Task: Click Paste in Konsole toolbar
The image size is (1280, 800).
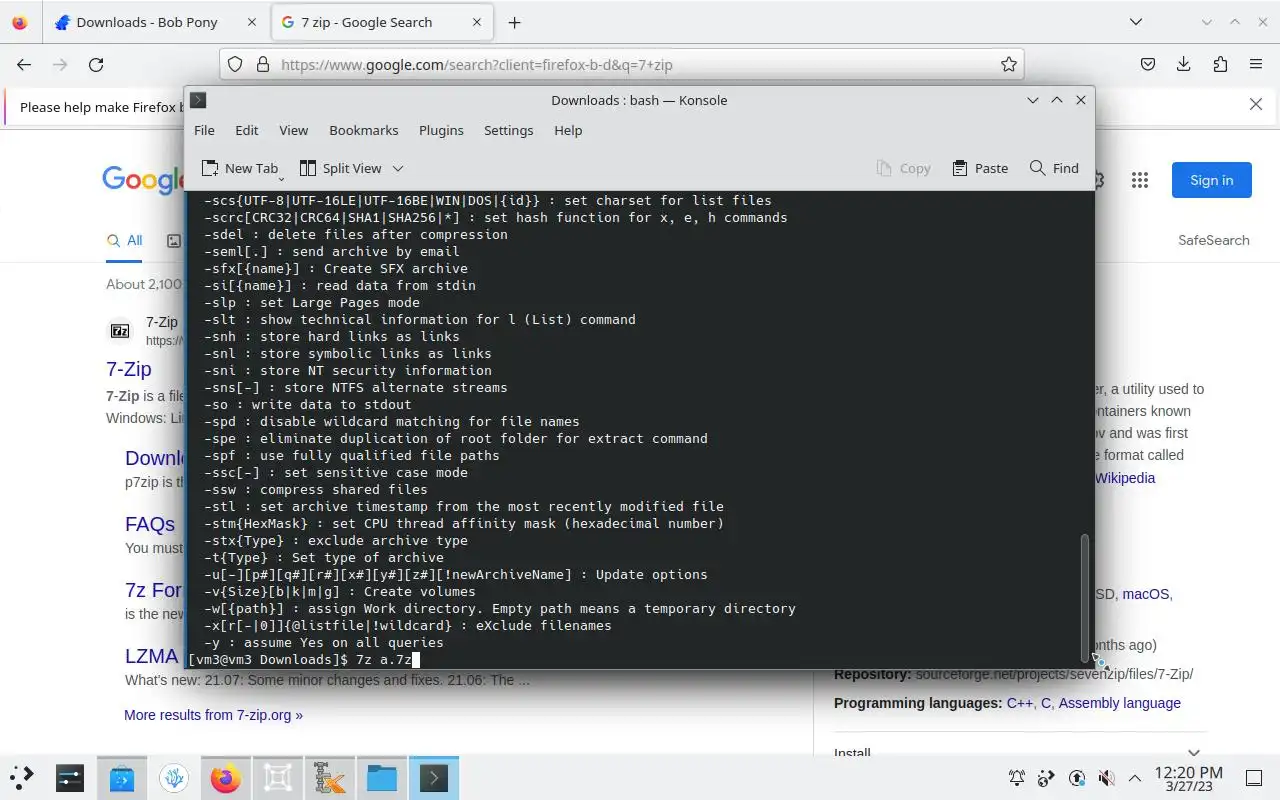Action: (x=980, y=168)
